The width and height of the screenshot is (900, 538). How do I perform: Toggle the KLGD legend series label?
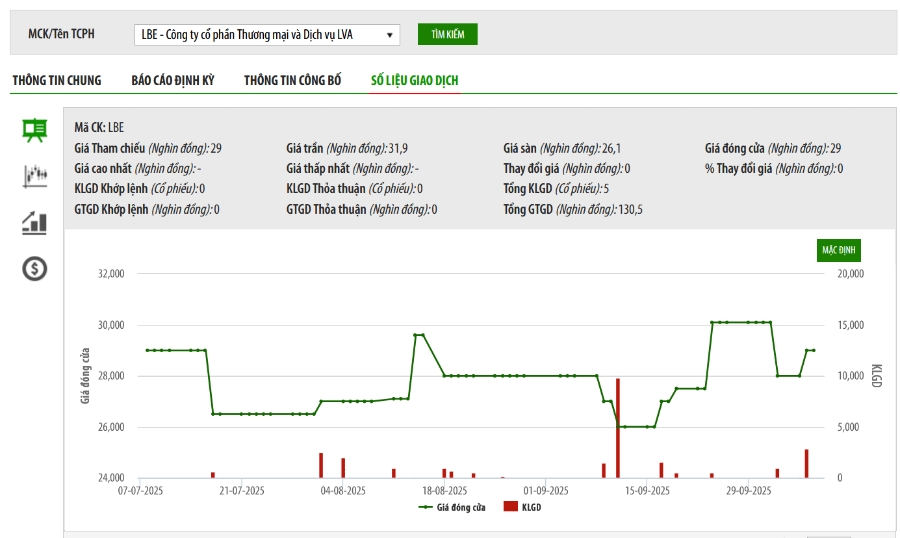531,507
